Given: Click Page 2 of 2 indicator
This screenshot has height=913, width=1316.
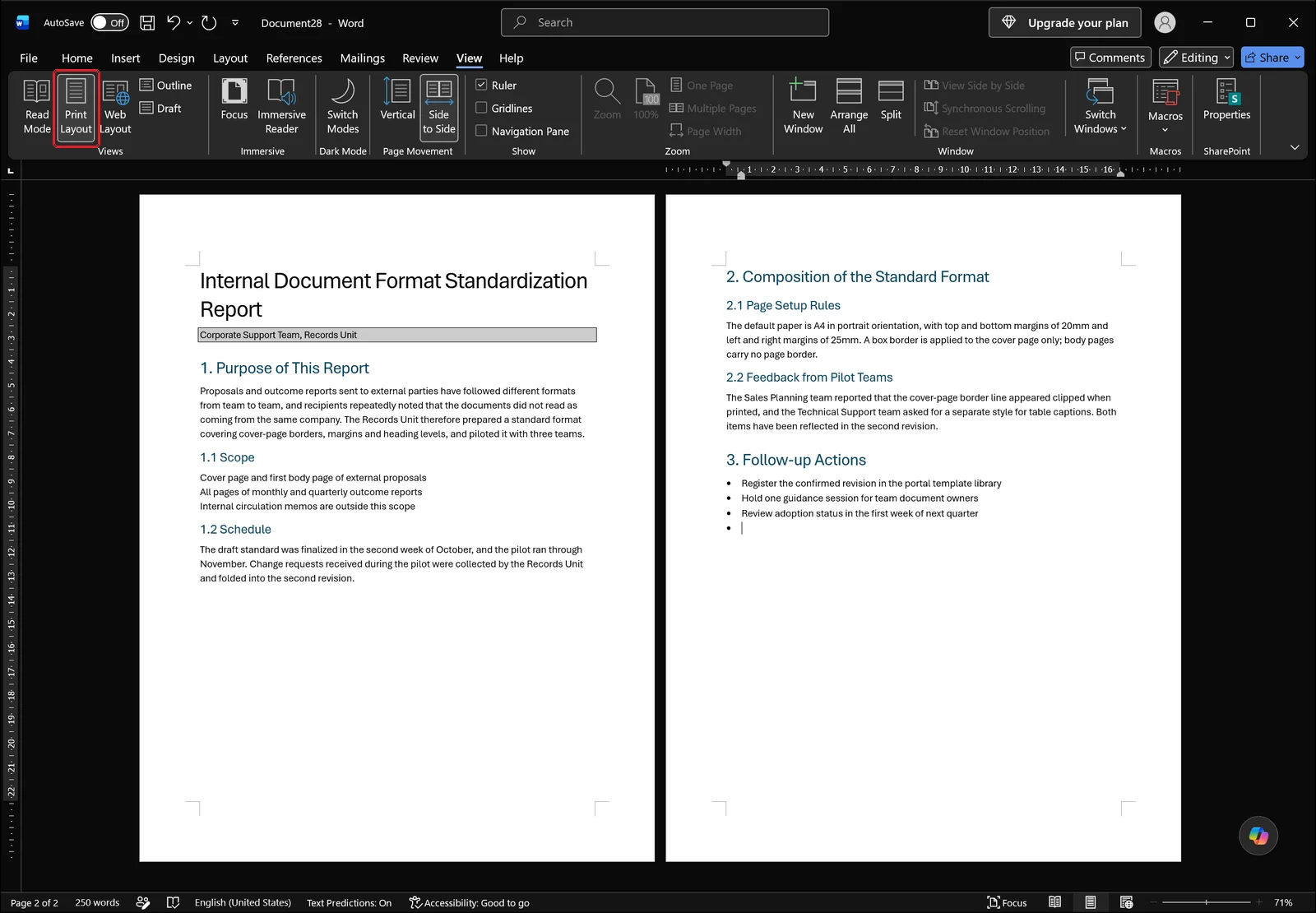Looking at the screenshot, I should (x=35, y=902).
